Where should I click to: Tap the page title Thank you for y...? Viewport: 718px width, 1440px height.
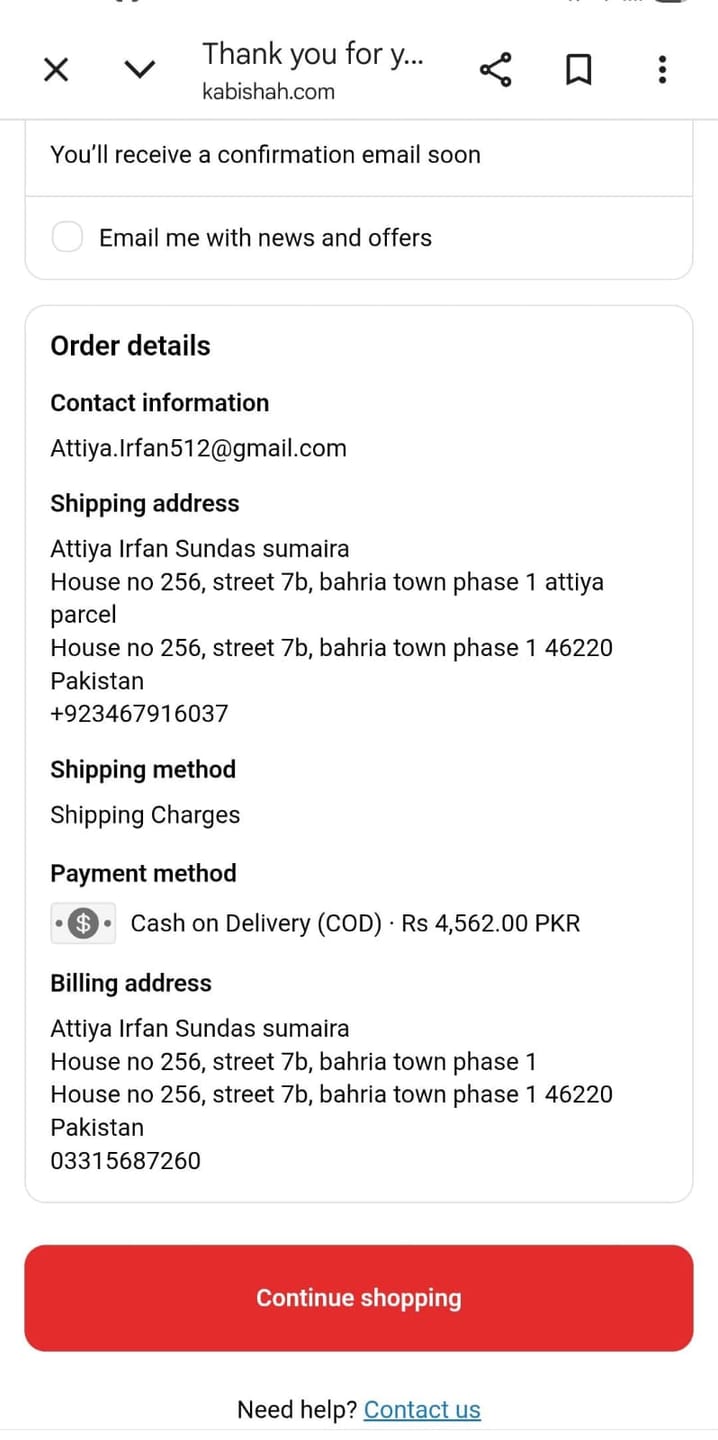pyautogui.click(x=313, y=54)
